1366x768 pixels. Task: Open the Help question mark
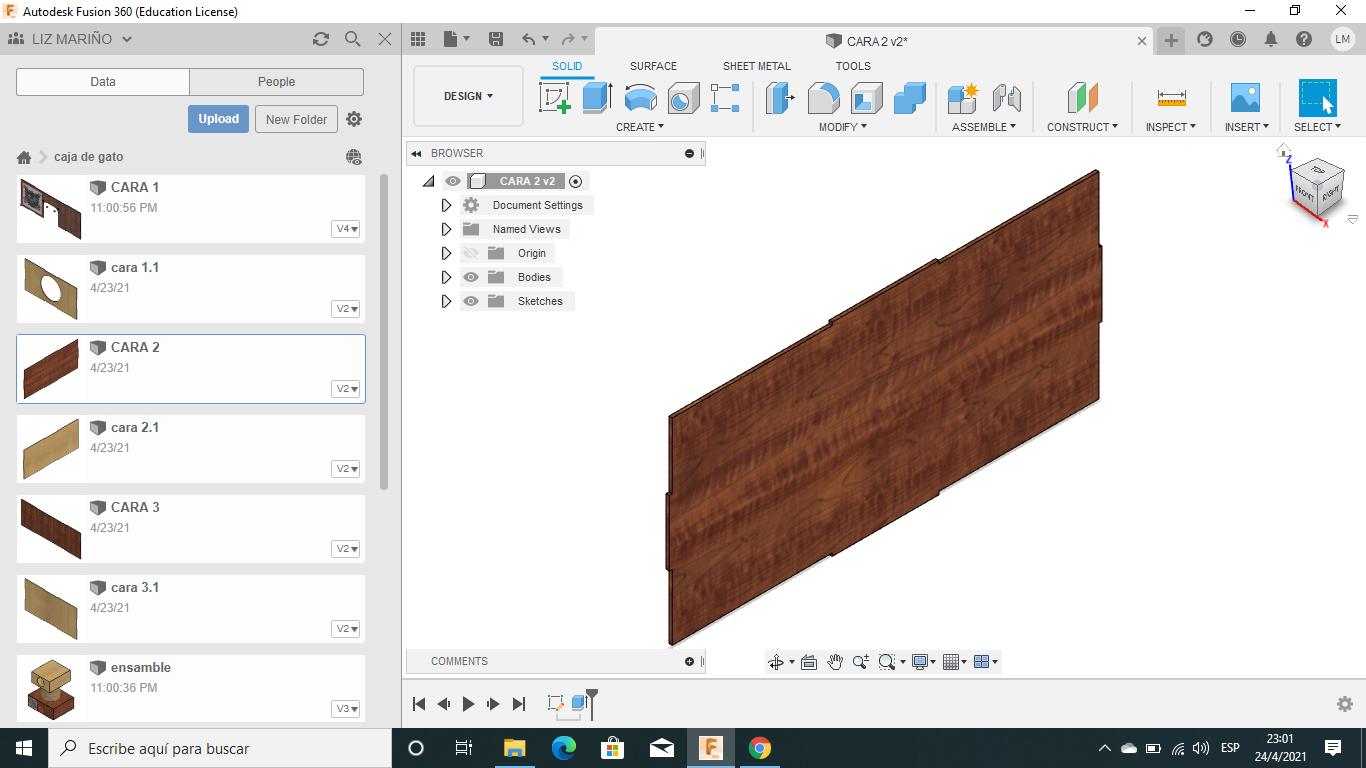(x=1304, y=39)
